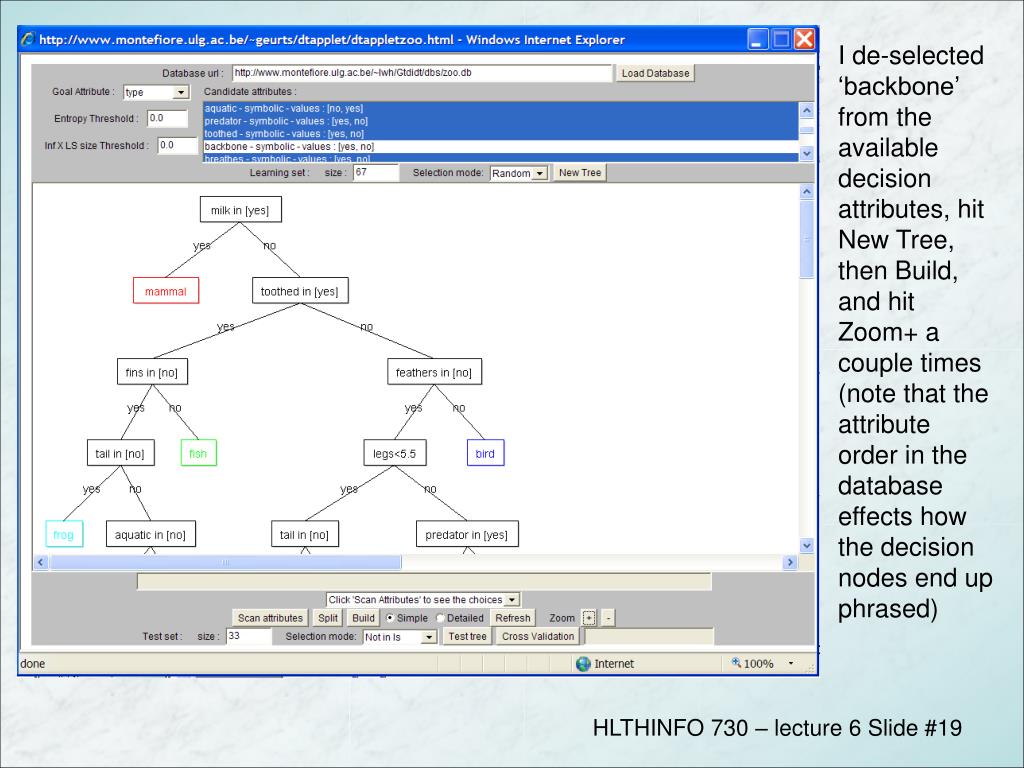The height and width of the screenshot is (768, 1024).
Task: Click the Database url input field
Action: 423,73
